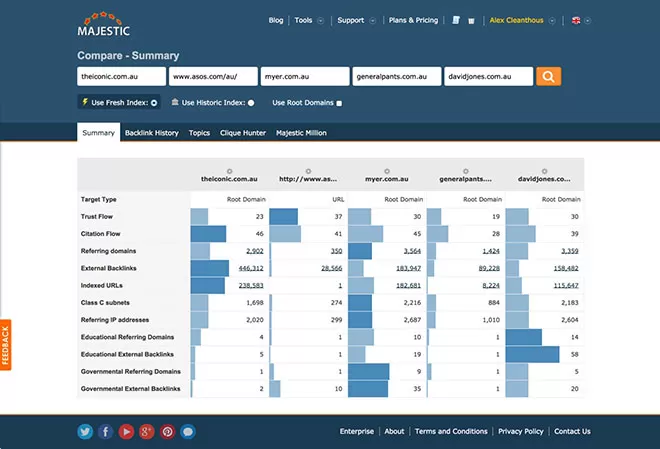Click the theiconic.com.au column header
The height and width of the screenshot is (449, 660).
pyautogui.click(x=229, y=179)
